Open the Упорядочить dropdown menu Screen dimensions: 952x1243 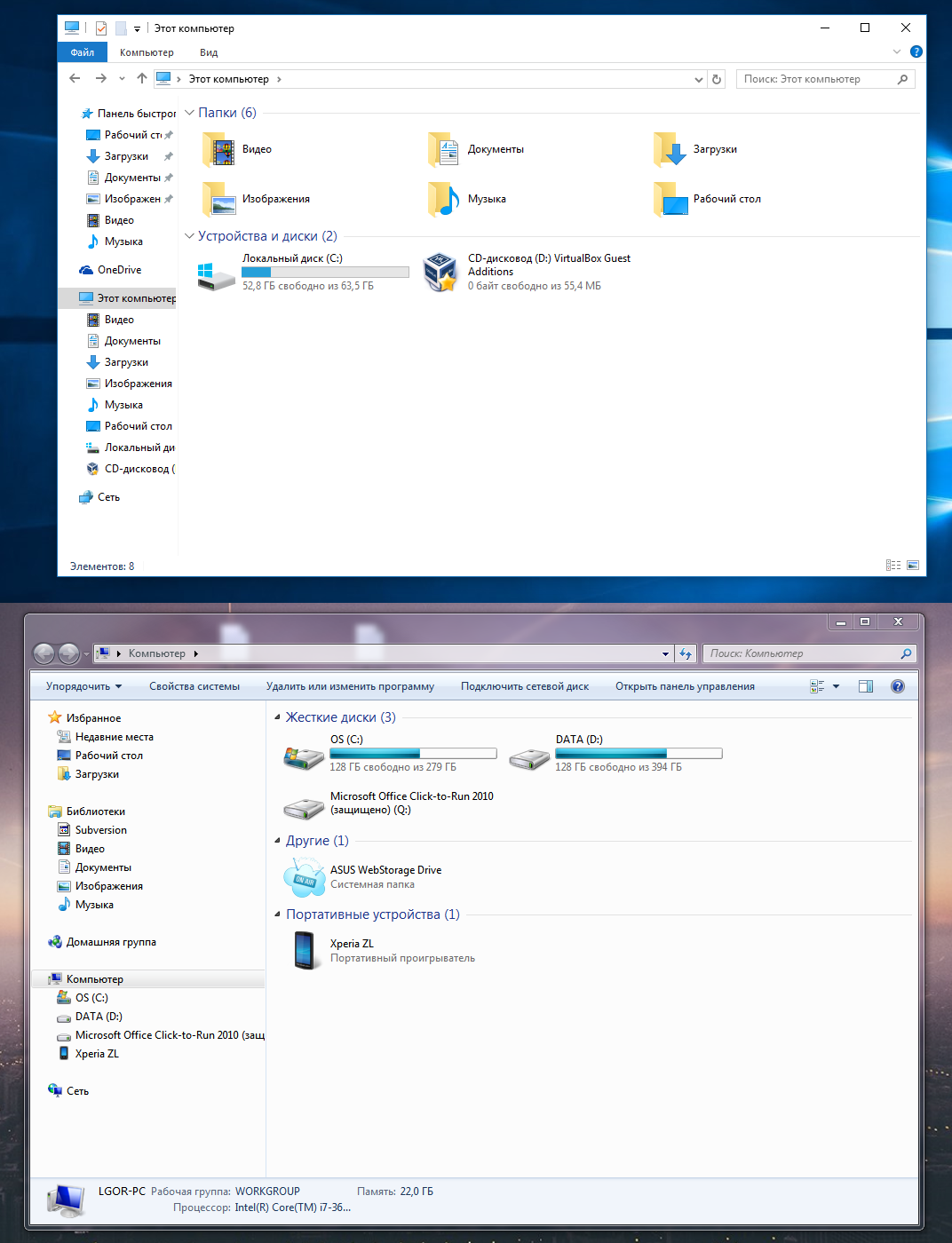[x=83, y=686]
